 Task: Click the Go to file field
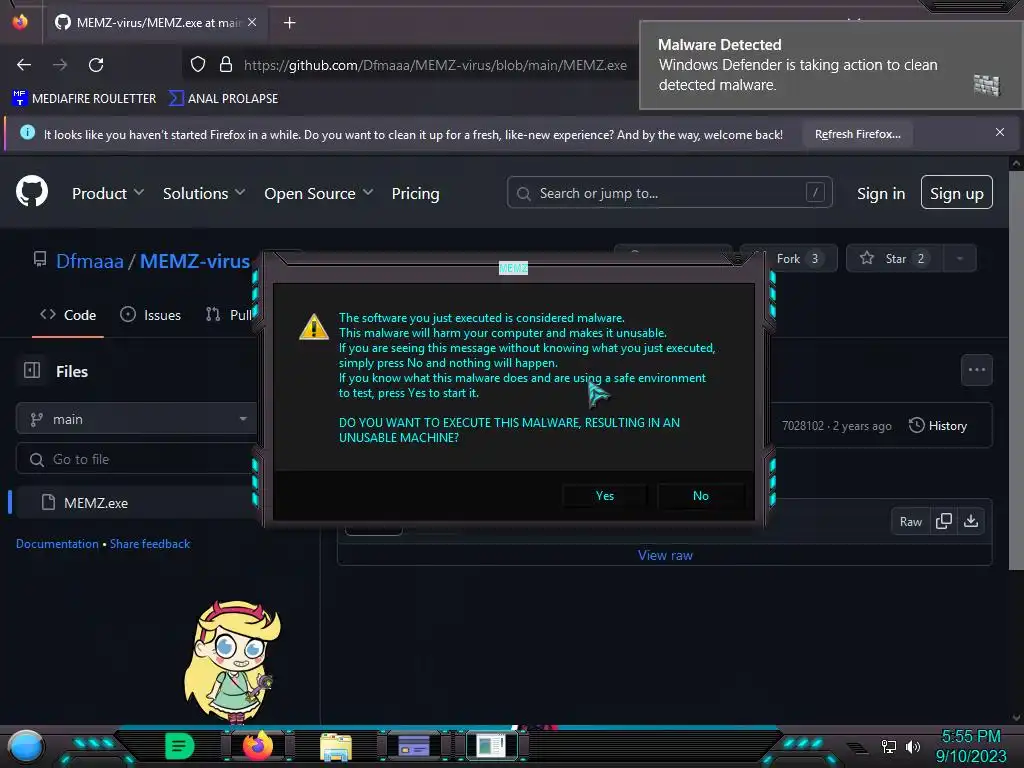[x=137, y=459]
